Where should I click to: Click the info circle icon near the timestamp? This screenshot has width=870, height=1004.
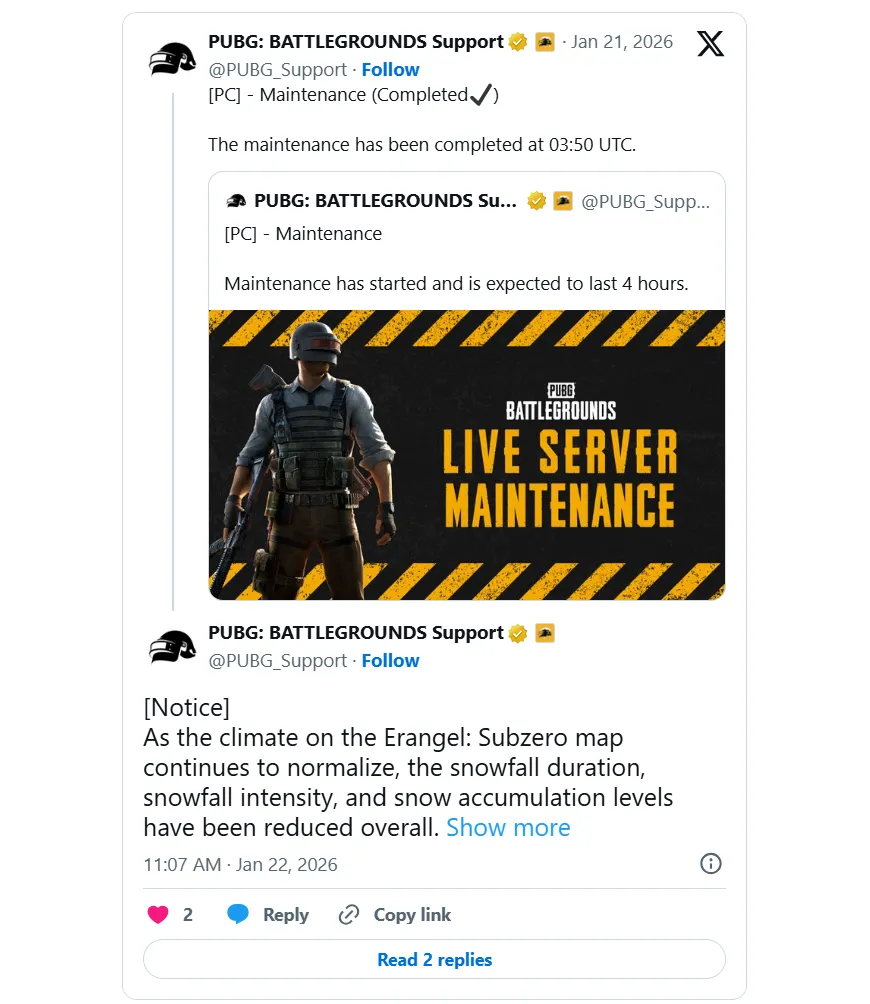click(x=710, y=863)
